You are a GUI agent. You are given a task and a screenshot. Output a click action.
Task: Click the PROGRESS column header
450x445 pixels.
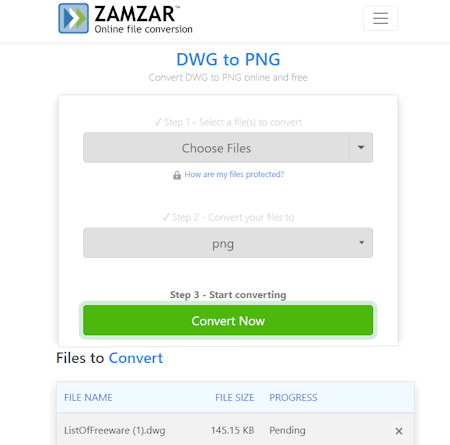pos(293,397)
